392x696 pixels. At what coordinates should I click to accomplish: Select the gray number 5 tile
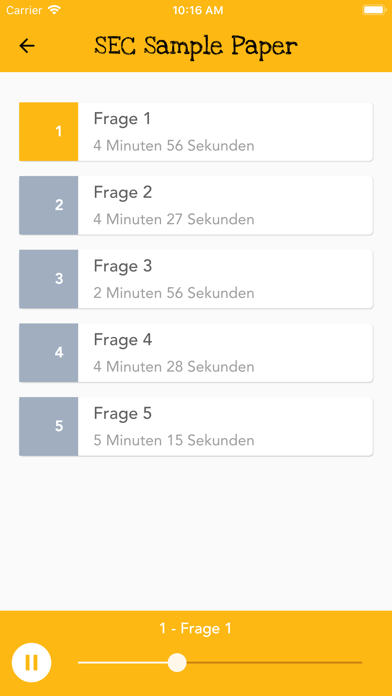(48, 426)
